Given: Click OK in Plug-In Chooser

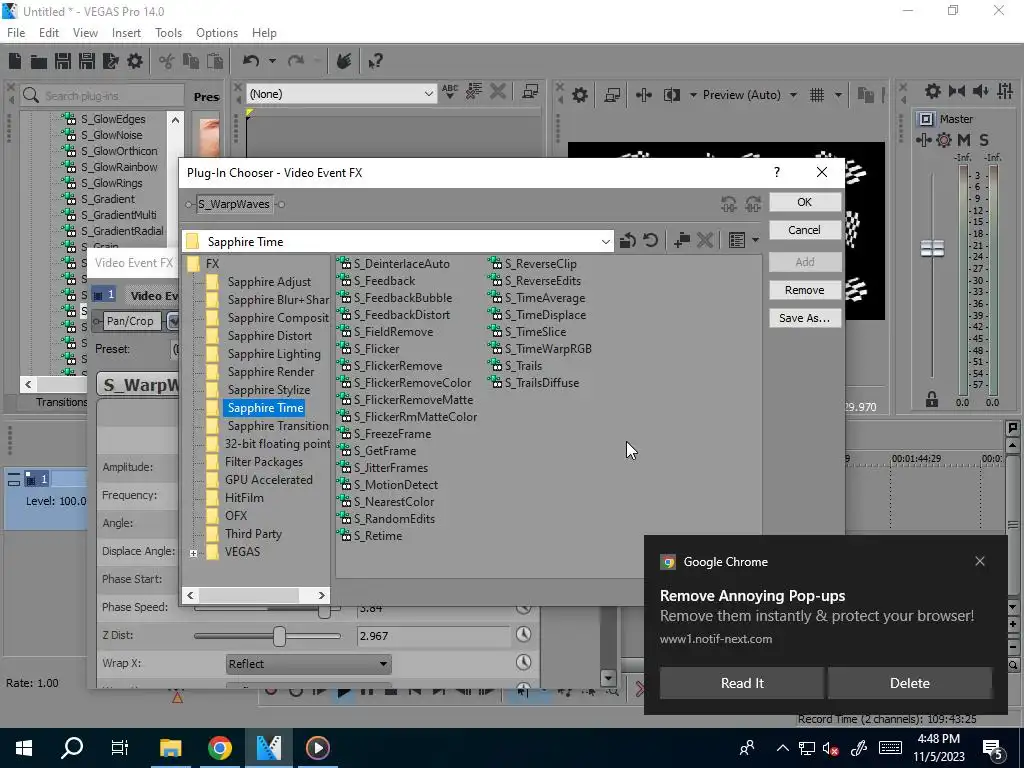Looking at the screenshot, I should pos(805,202).
